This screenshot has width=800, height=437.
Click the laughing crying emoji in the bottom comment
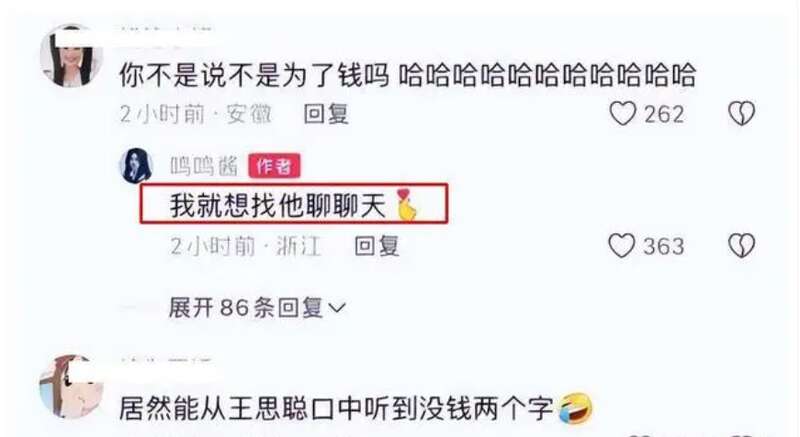pos(576,408)
